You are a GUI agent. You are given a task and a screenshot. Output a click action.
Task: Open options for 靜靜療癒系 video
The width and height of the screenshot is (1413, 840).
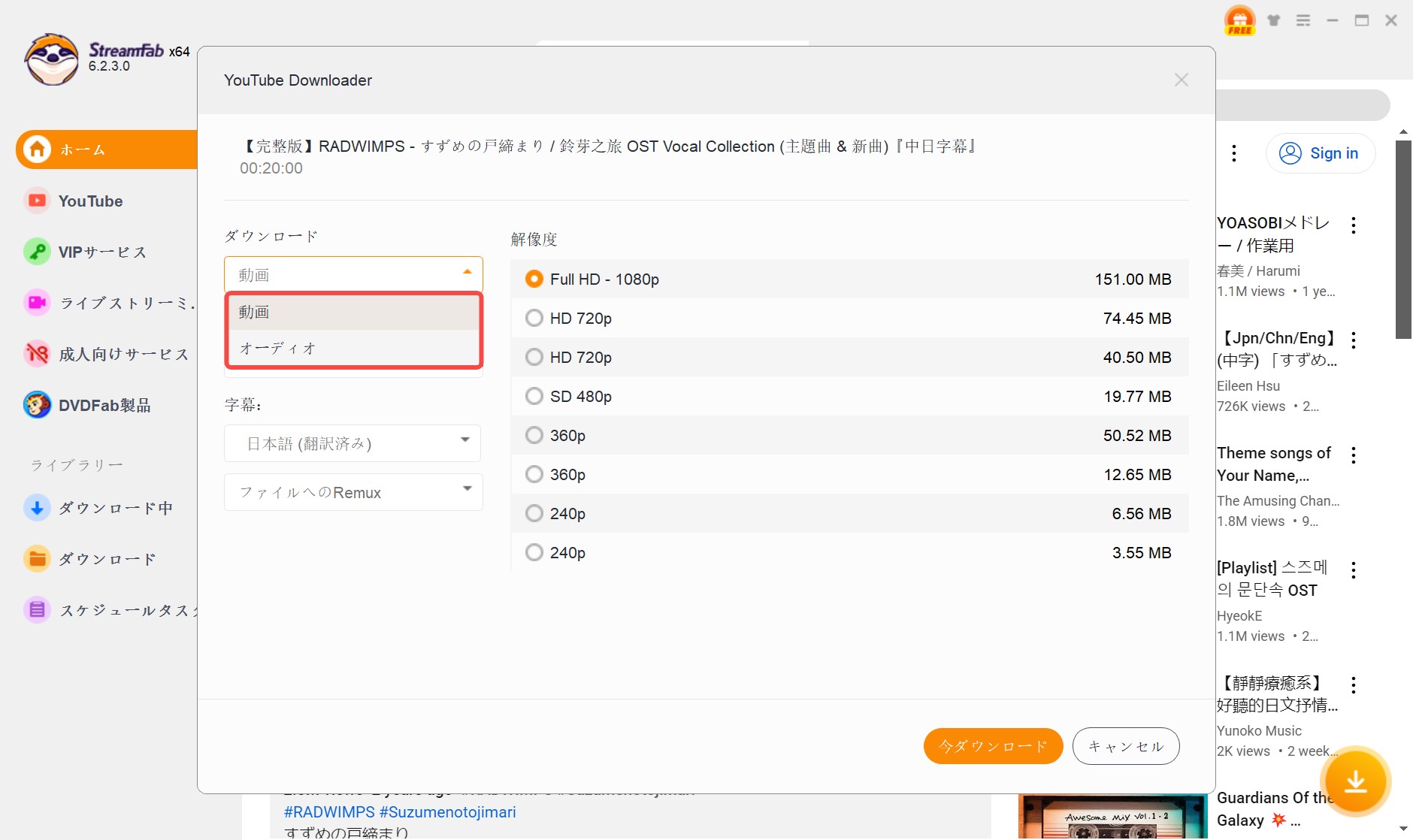click(1354, 685)
